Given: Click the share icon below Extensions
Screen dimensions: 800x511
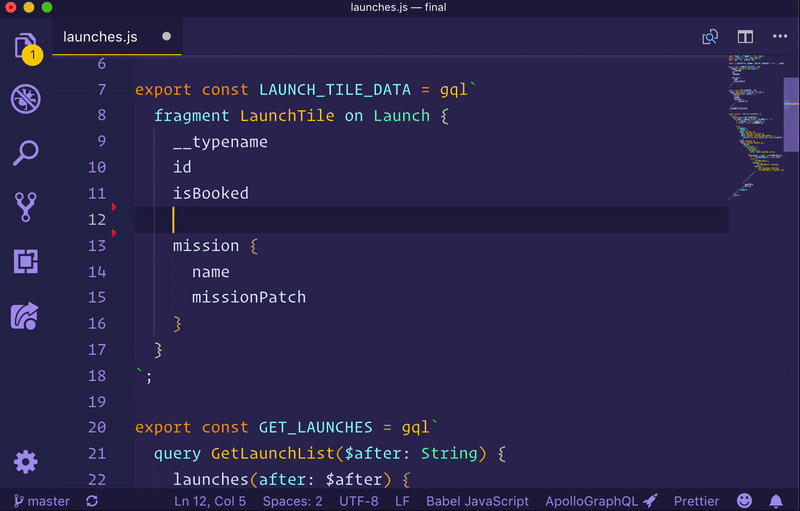Looking at the screenshot, I should [26, 316].
